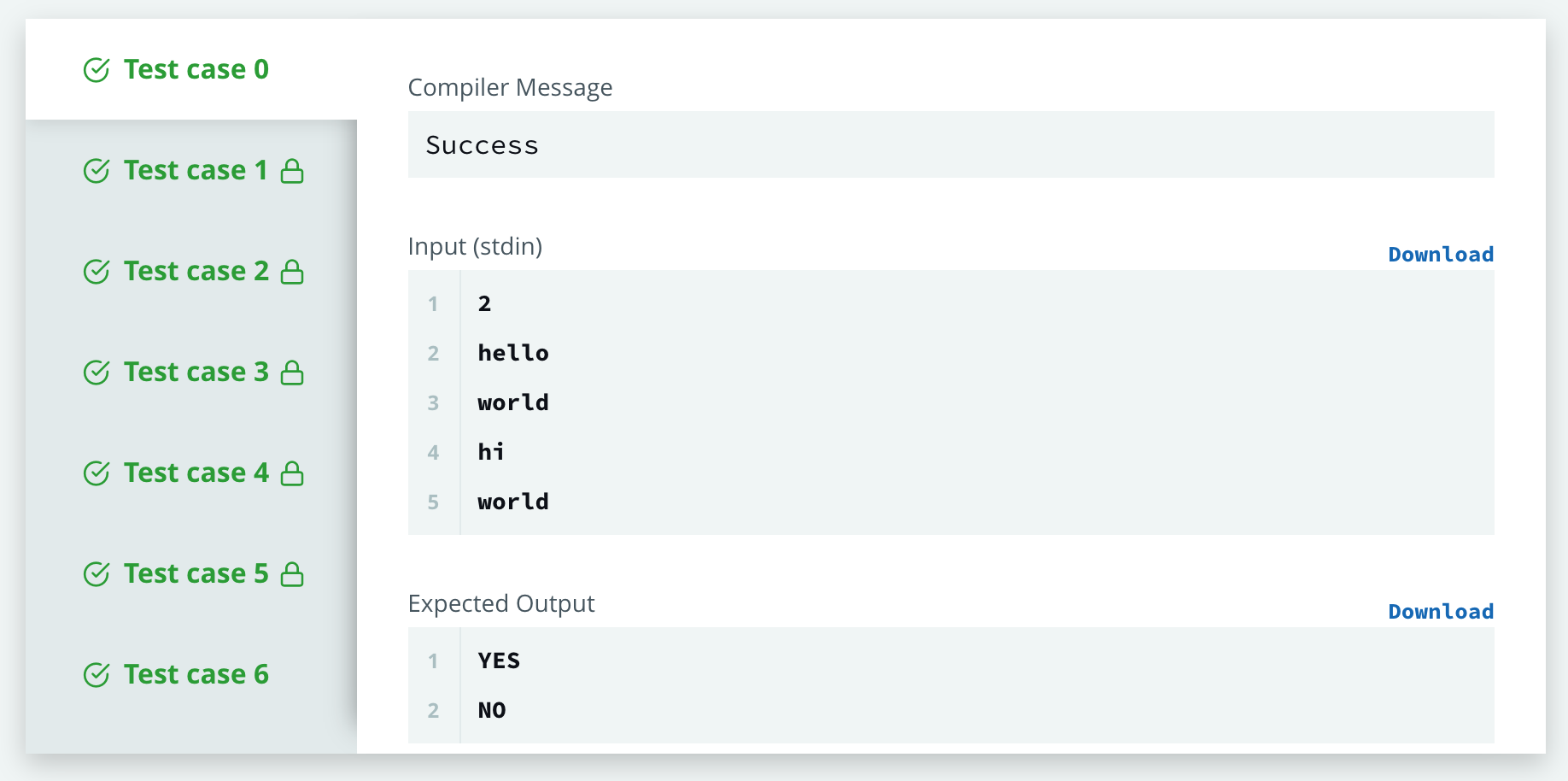This screenshot has height=781, width=1568.
Task: Switch to the Test case 1 tab
Action: click(196, 170)
